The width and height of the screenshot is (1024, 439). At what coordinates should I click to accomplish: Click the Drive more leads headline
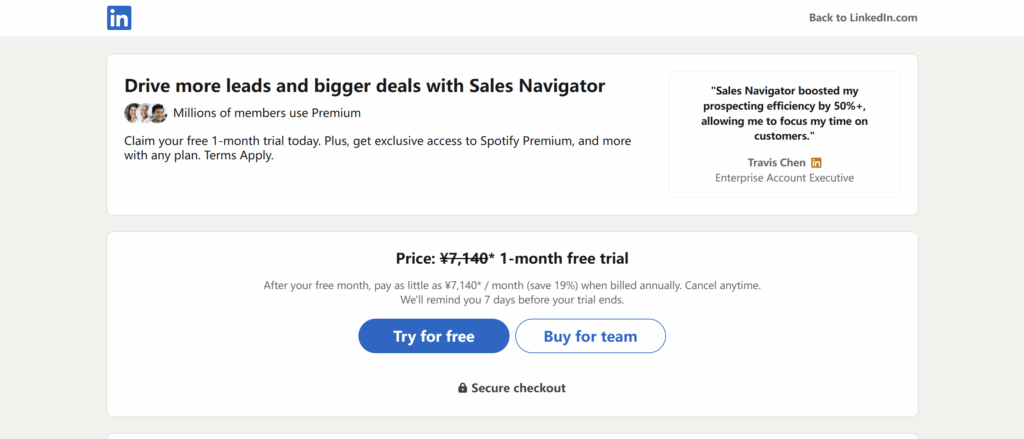364,86
